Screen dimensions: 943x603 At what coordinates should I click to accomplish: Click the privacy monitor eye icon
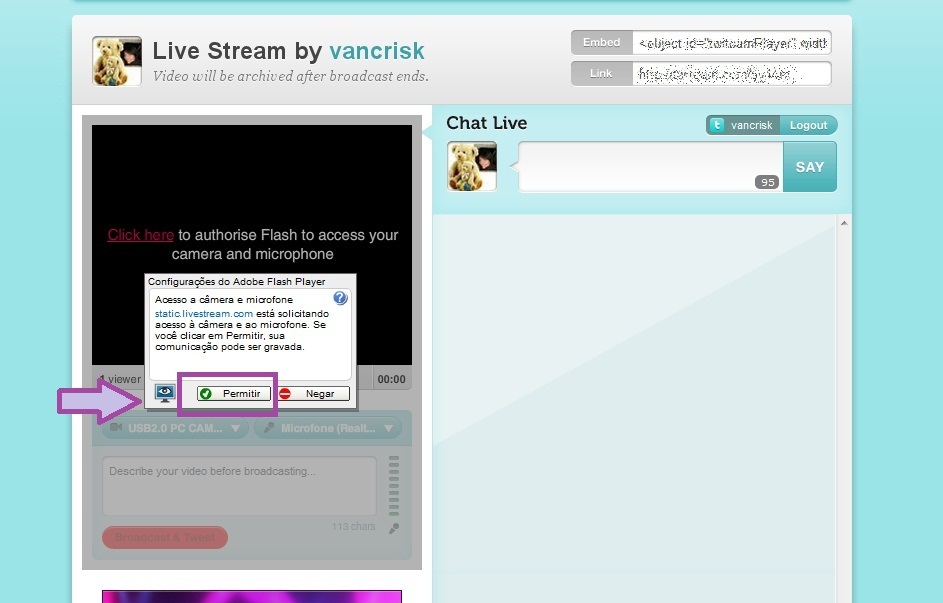pyautogui.click(x=165, y=393)
